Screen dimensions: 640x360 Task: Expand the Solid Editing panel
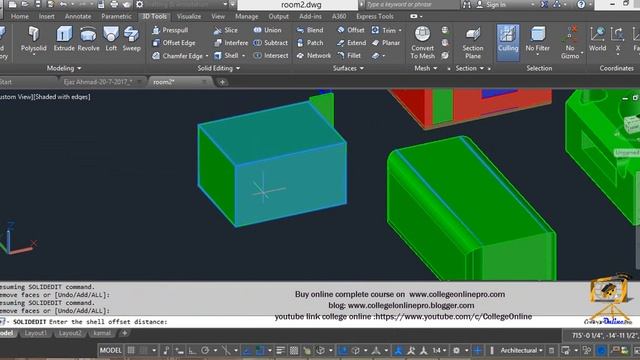(x=219, y=68)
